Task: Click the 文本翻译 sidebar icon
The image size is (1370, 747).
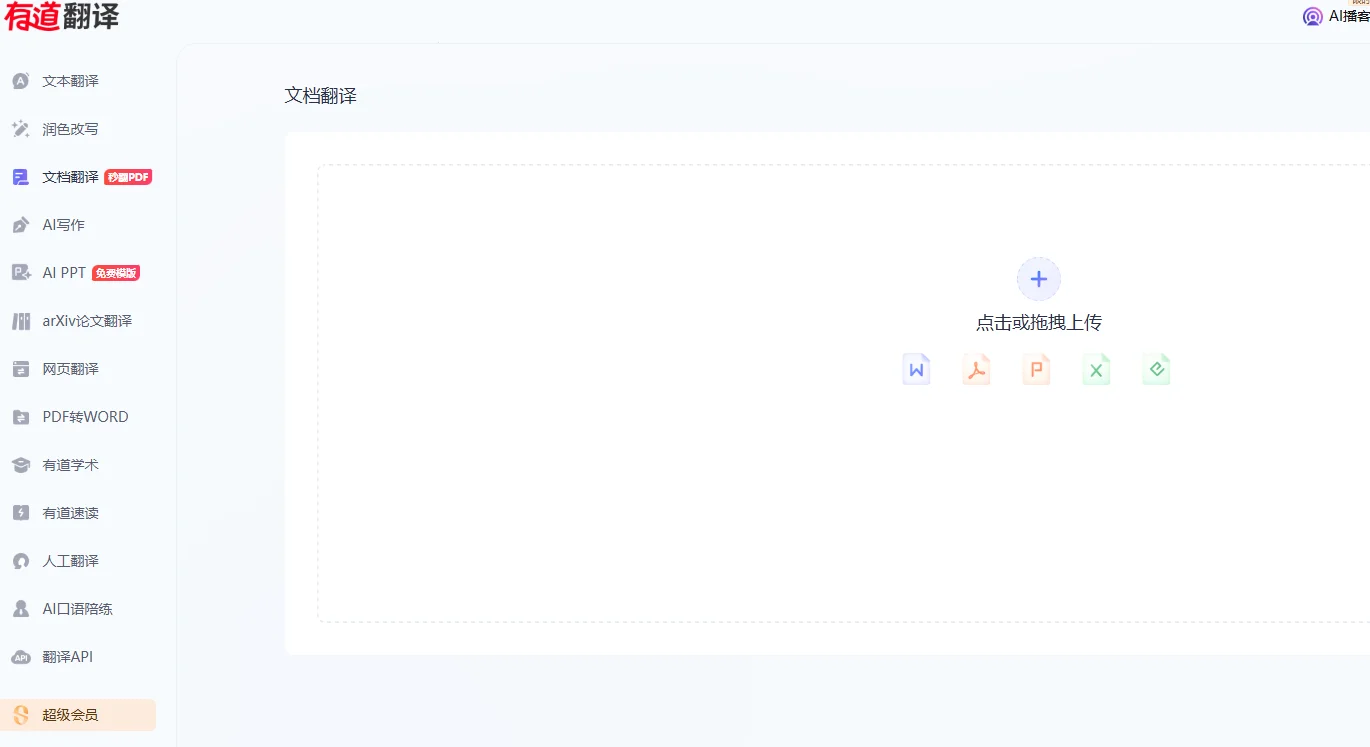Action: tap(20, 80)
